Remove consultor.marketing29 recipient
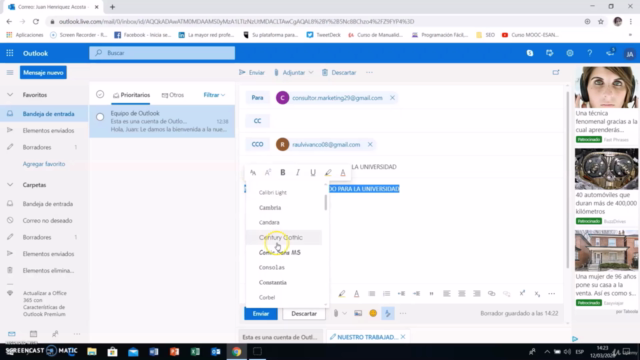 [x=392, y=98]
